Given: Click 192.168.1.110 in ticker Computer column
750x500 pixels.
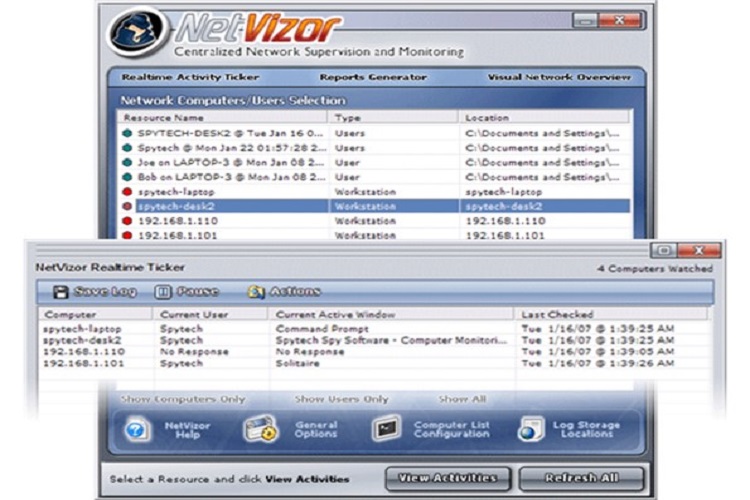Looking at the screenshot, I should click(84, 352).
